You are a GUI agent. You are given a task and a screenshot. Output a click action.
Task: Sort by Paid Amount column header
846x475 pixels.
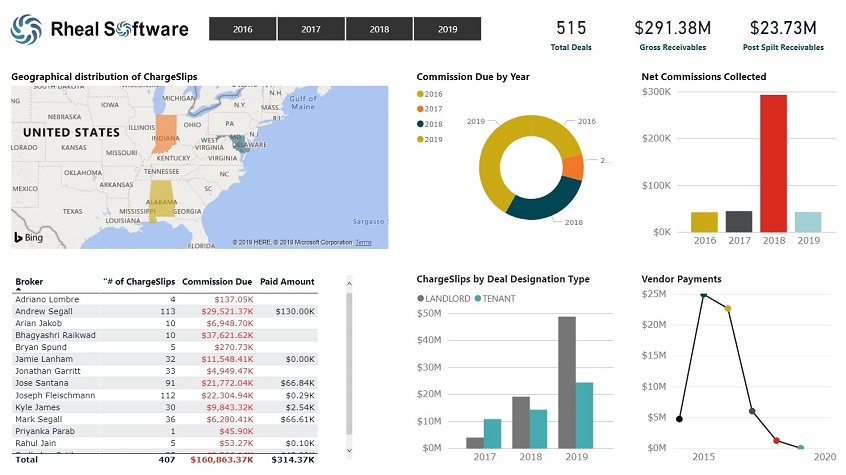(287, 281)
